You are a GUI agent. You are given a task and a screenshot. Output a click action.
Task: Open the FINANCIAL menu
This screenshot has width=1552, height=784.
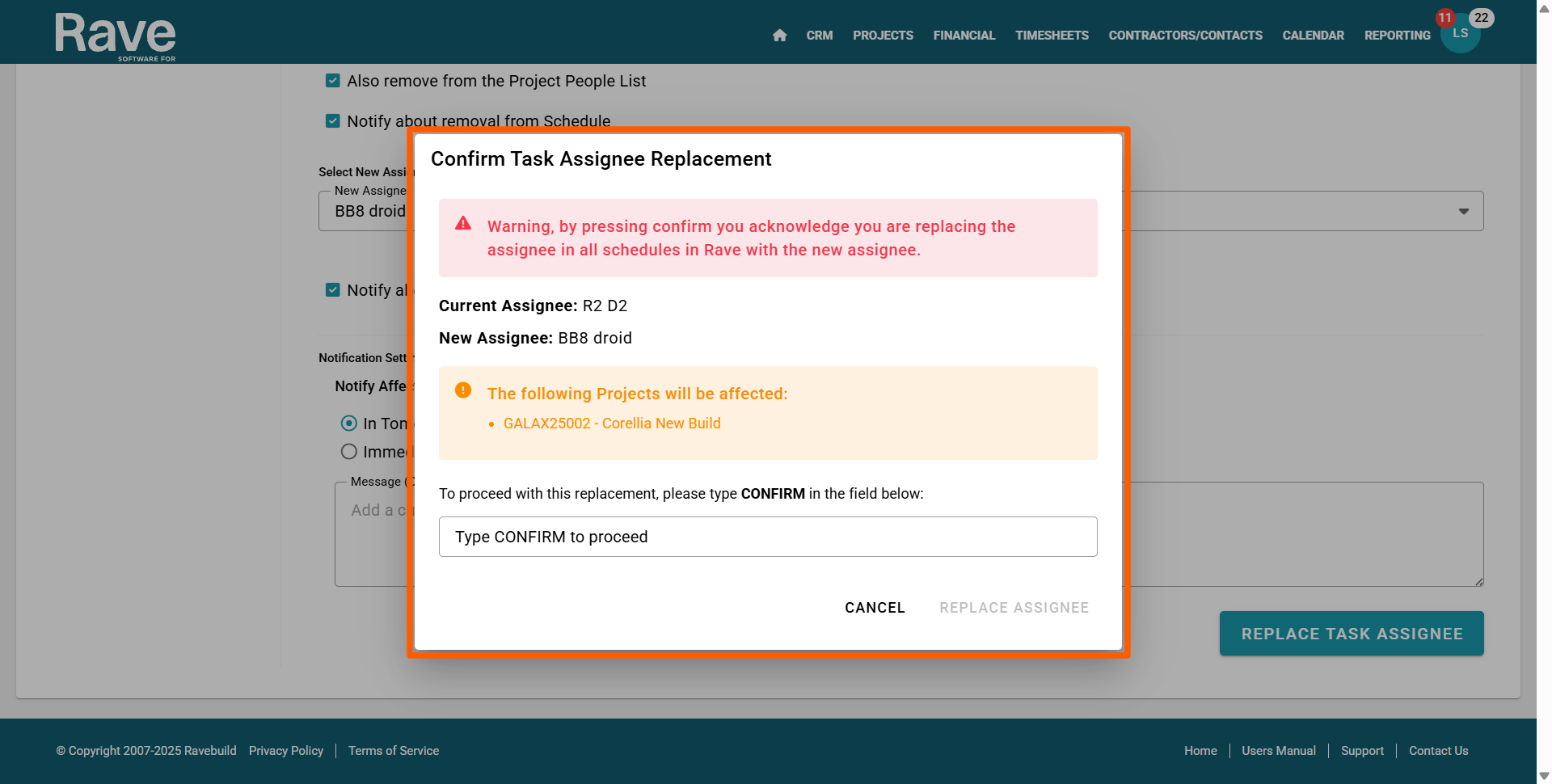[x=964, y=36]
